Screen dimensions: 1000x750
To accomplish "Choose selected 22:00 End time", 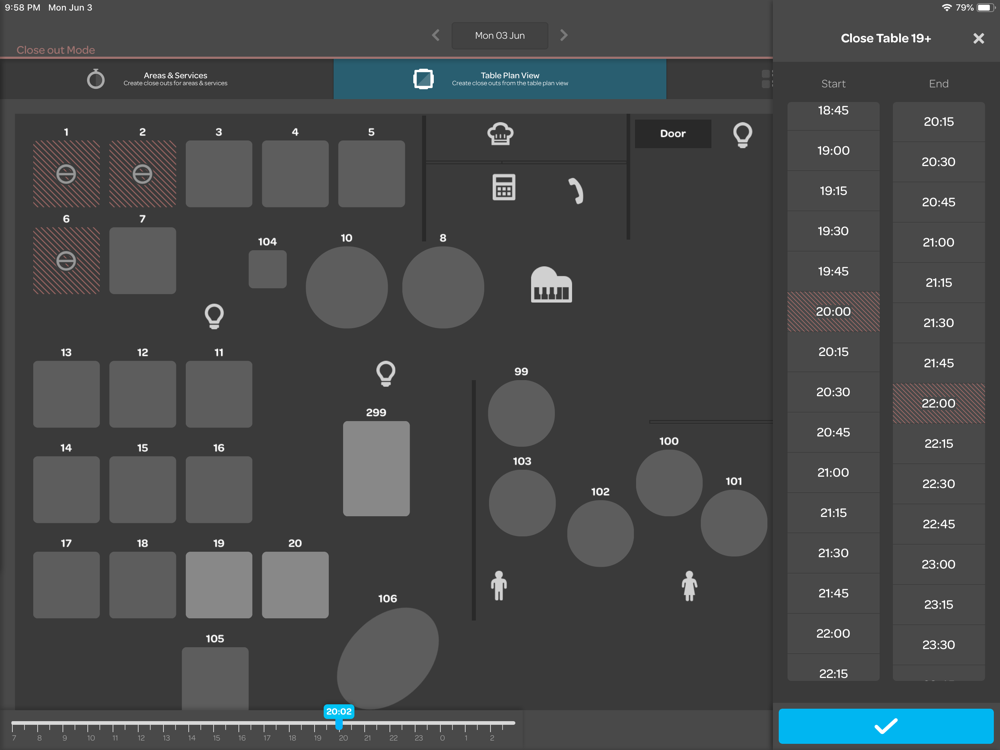I will 939,403.
